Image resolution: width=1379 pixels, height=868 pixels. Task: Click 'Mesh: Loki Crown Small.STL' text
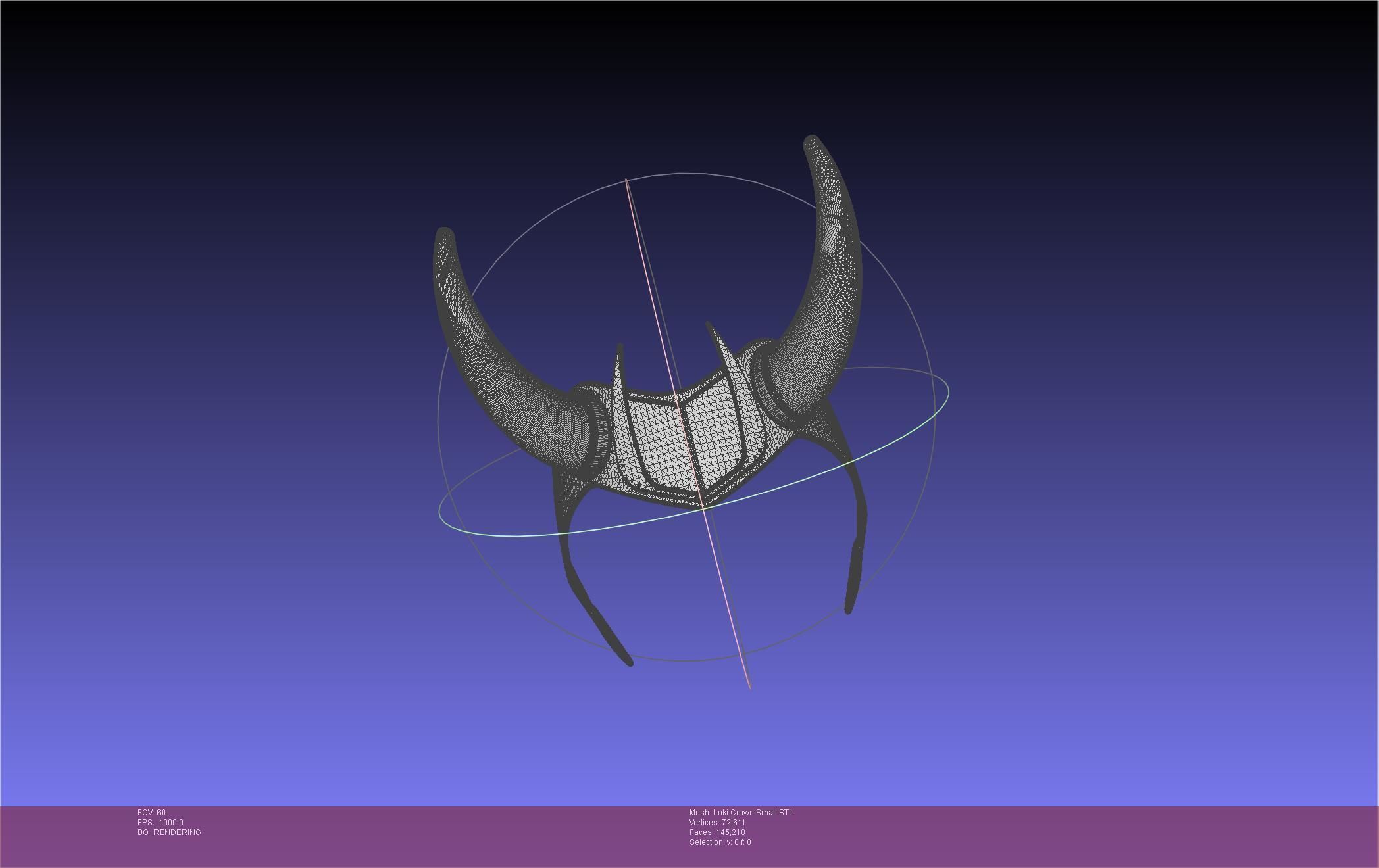pos(741,813)
